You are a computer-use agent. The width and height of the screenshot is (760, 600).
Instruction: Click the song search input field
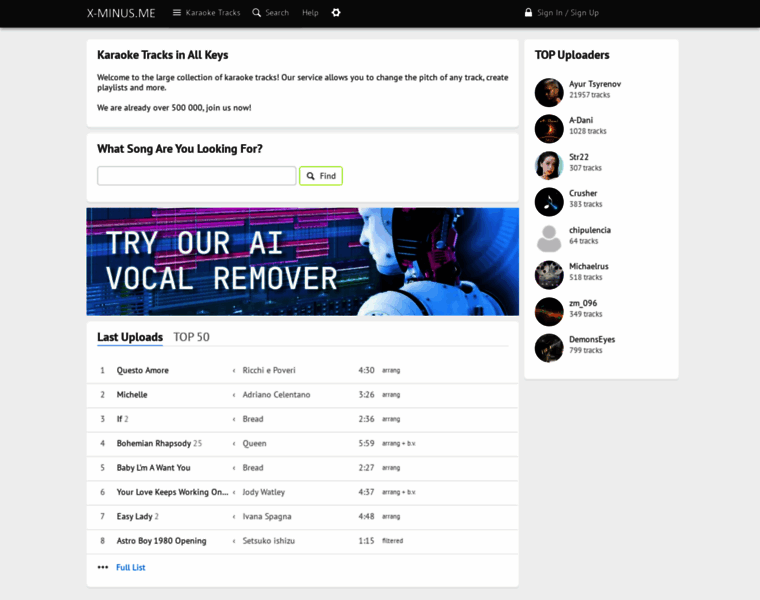point(197,176)
